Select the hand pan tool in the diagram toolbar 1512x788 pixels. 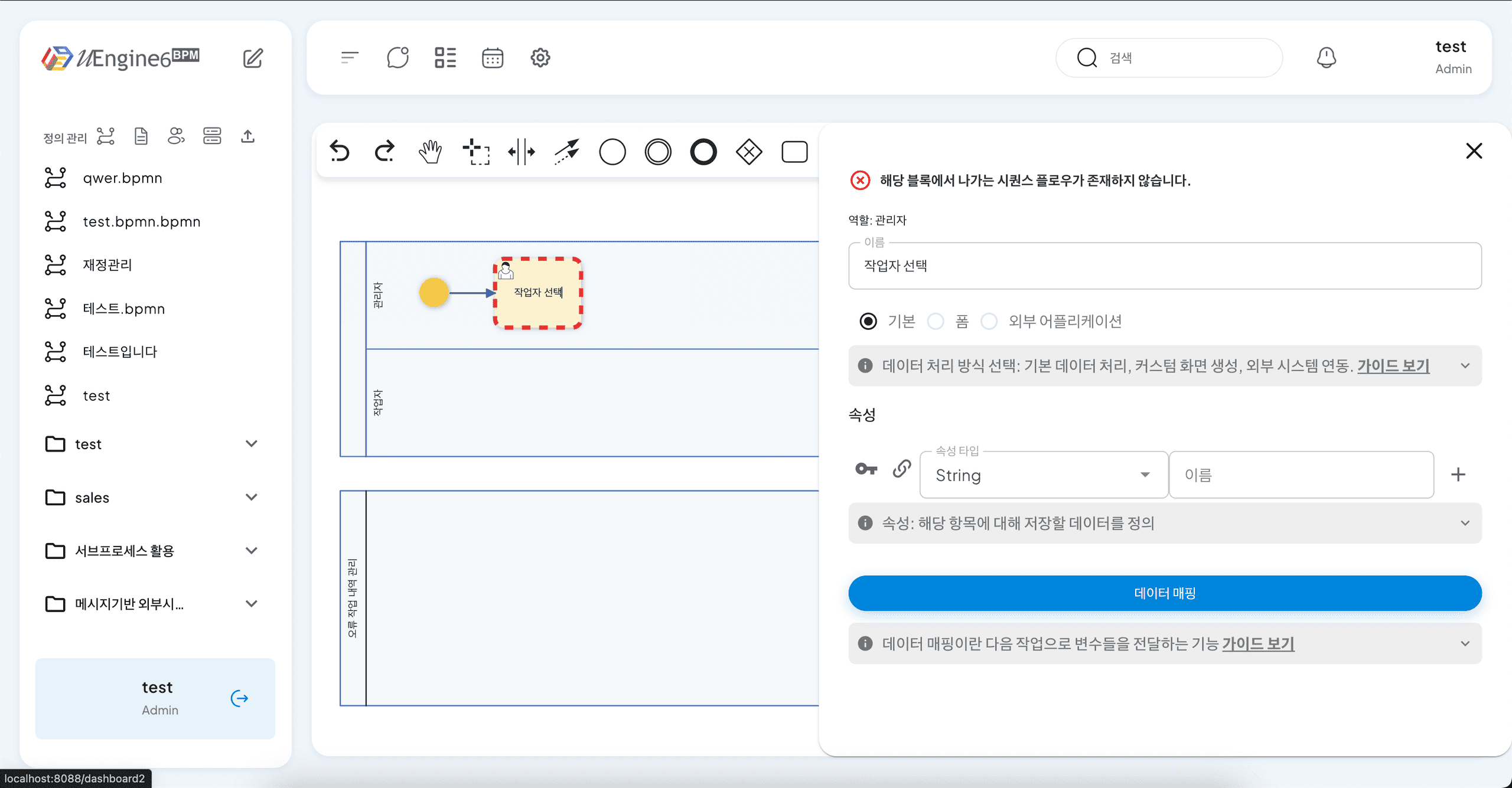[430, 152]
